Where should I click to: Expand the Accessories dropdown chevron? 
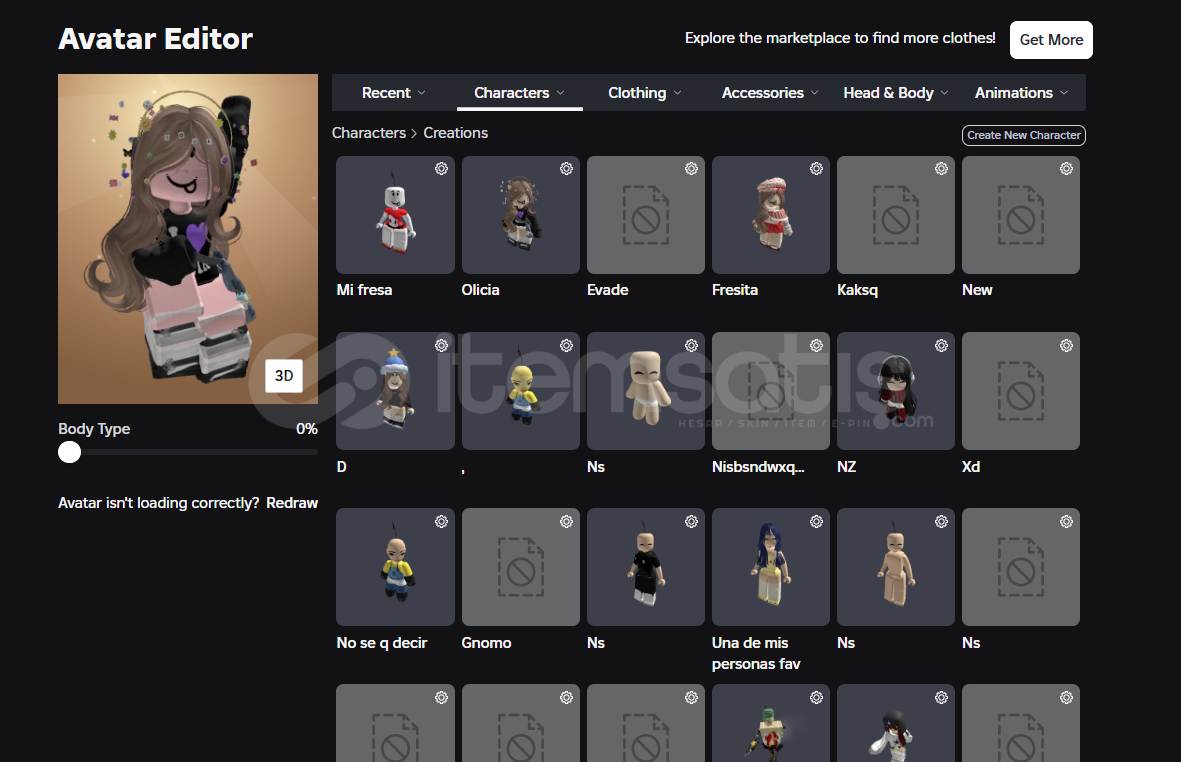pos(814,93)
